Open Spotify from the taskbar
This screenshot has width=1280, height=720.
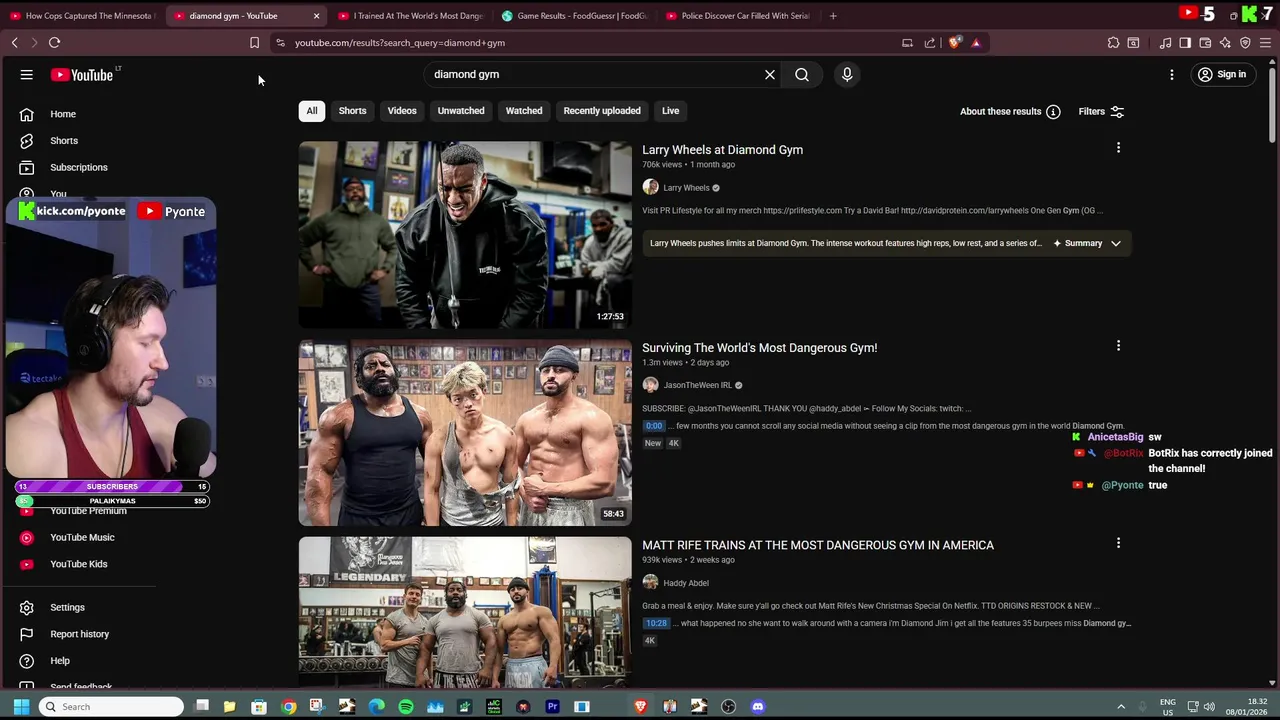click(x=406, y=707)
